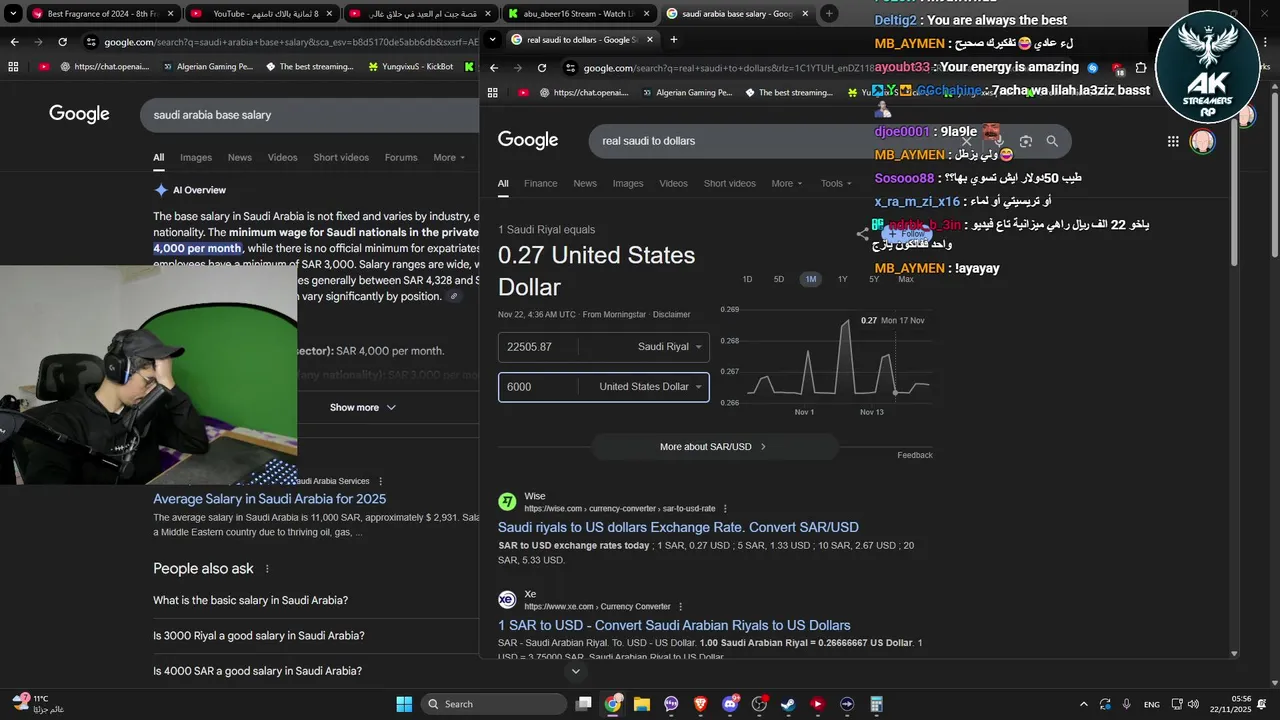The image size is (1280, 720).
Task: Search by image with the lens icon
Action: 1025,141
